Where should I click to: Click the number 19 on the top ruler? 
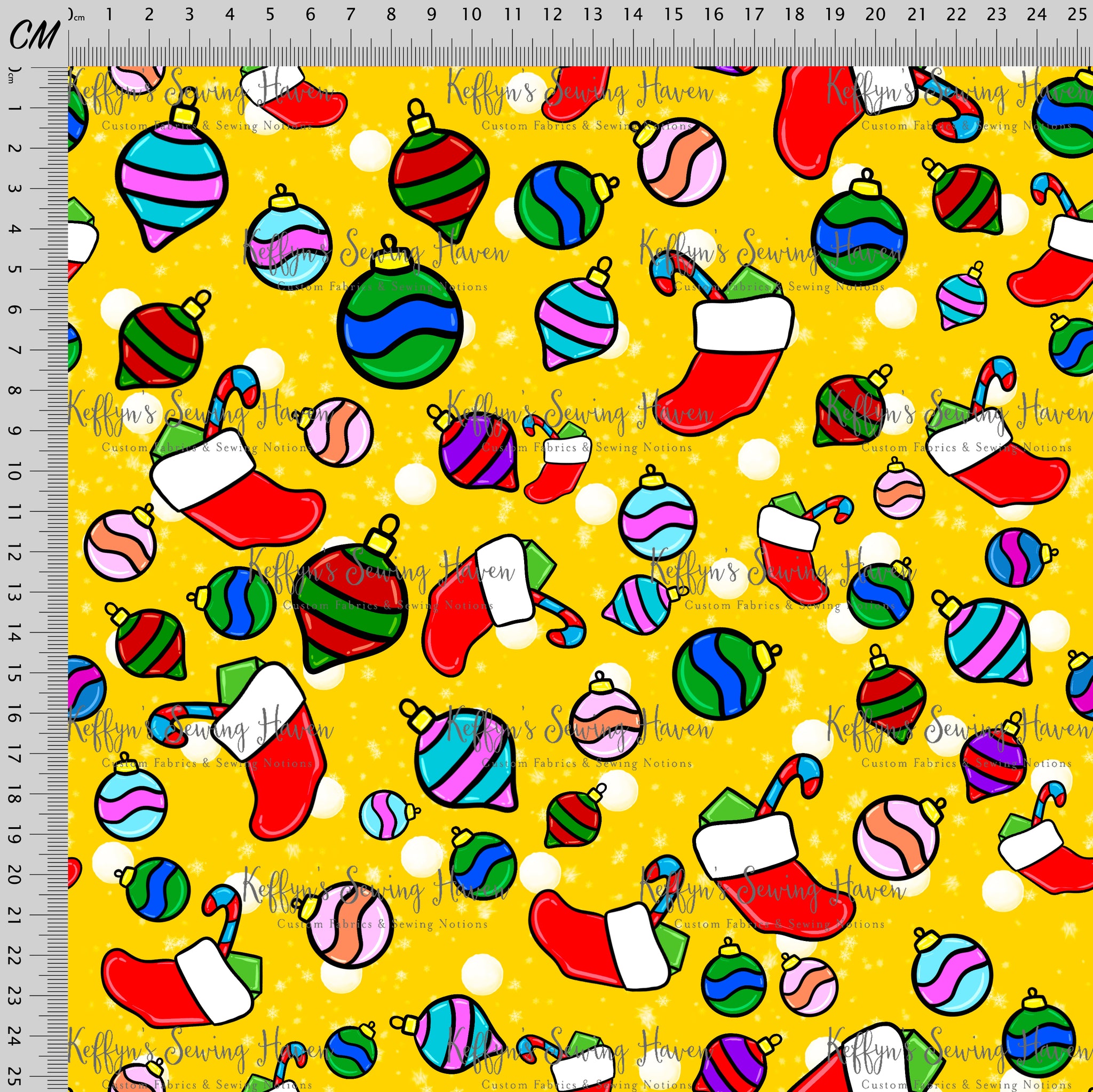pos(835,14)
